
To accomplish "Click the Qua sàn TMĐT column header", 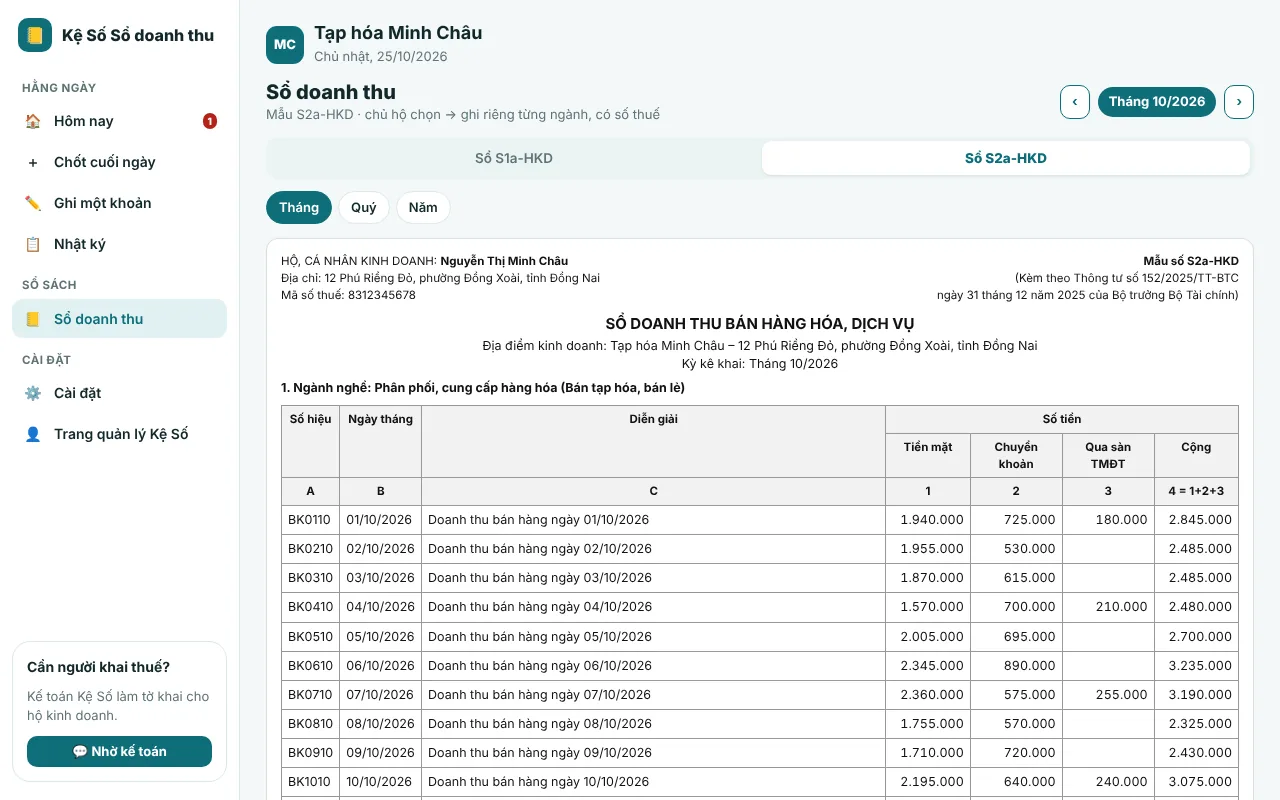I will coord(1108,455).
